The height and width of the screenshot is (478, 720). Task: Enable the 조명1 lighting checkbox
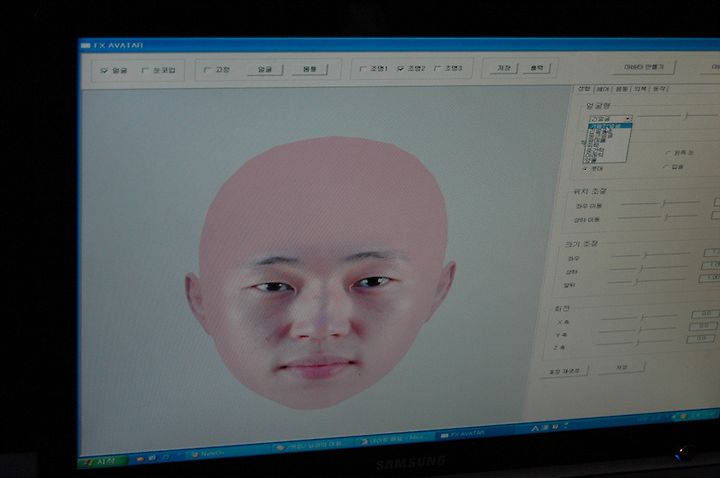(363, 68)
